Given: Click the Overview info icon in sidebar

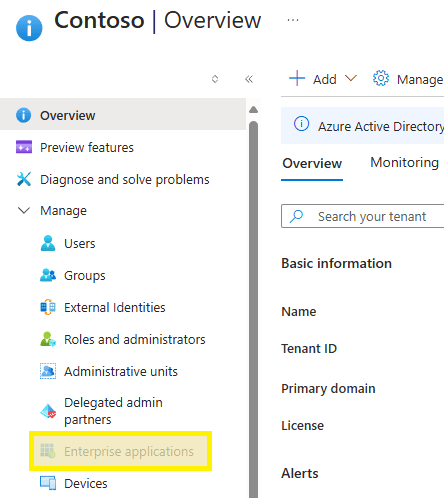Looking at the screenshot, I should [x=23, y=115].
